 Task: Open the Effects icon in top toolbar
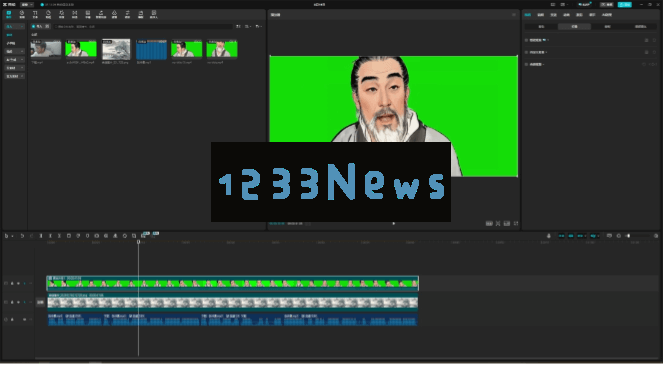point(61,14)
